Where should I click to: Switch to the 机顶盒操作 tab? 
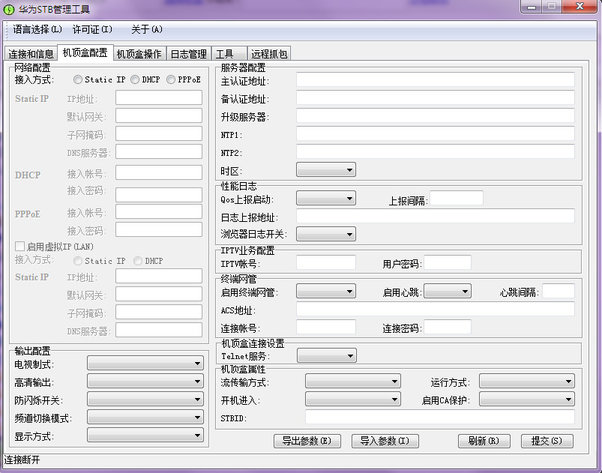139,54
